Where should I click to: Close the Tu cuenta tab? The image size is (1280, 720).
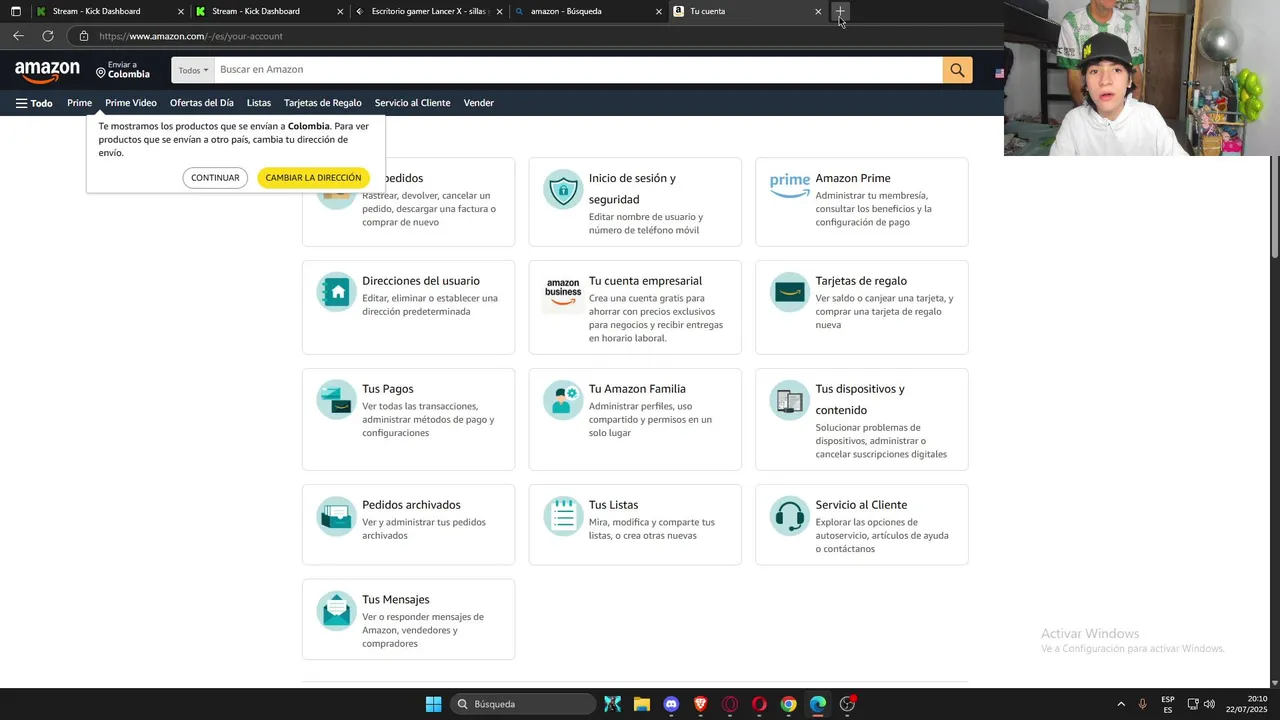pyautogui.click(x=818, y=12)
